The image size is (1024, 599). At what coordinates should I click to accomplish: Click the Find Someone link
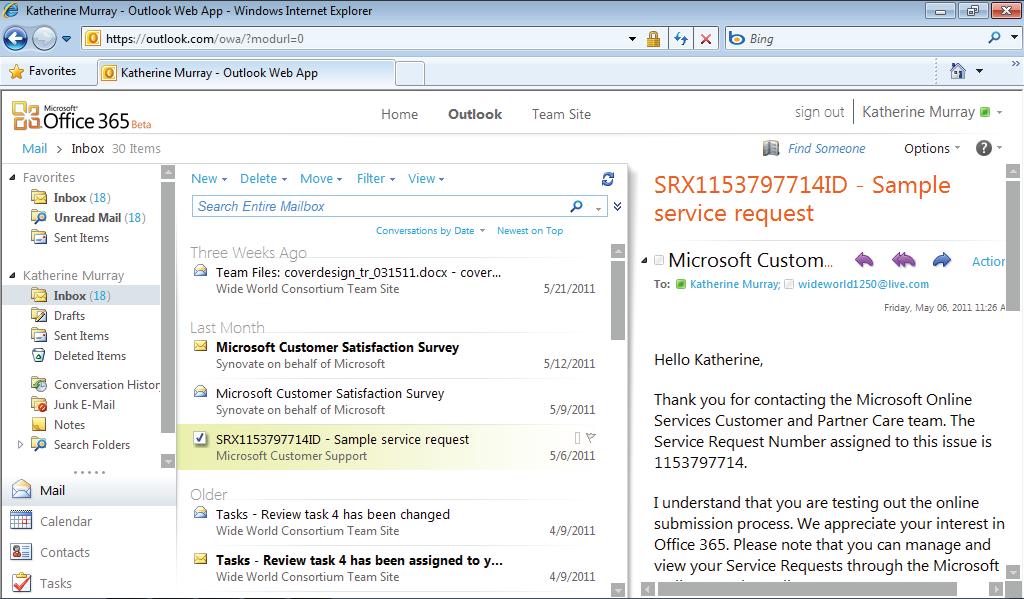click(x=826, y=148)
